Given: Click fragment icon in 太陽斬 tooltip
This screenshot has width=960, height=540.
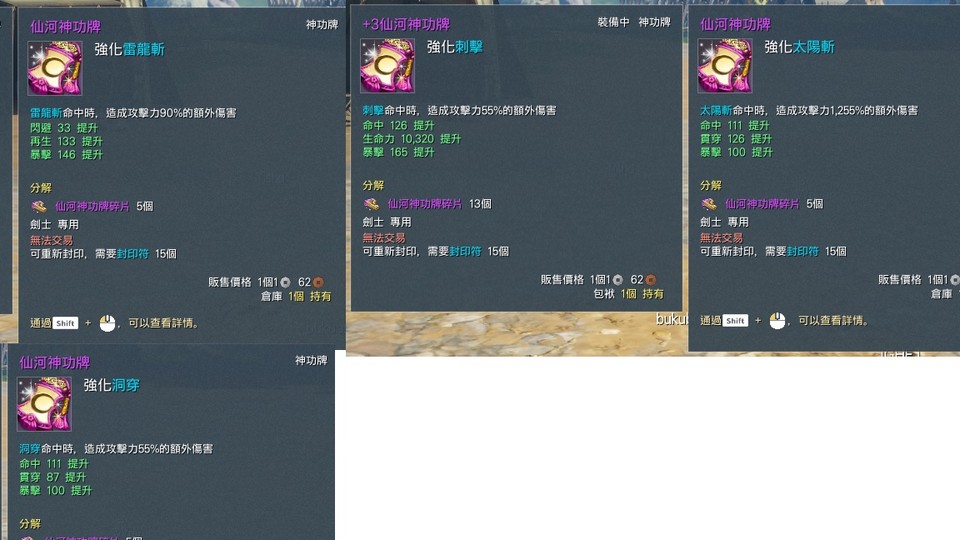Looking at the screenshot, I should (709, 204).
